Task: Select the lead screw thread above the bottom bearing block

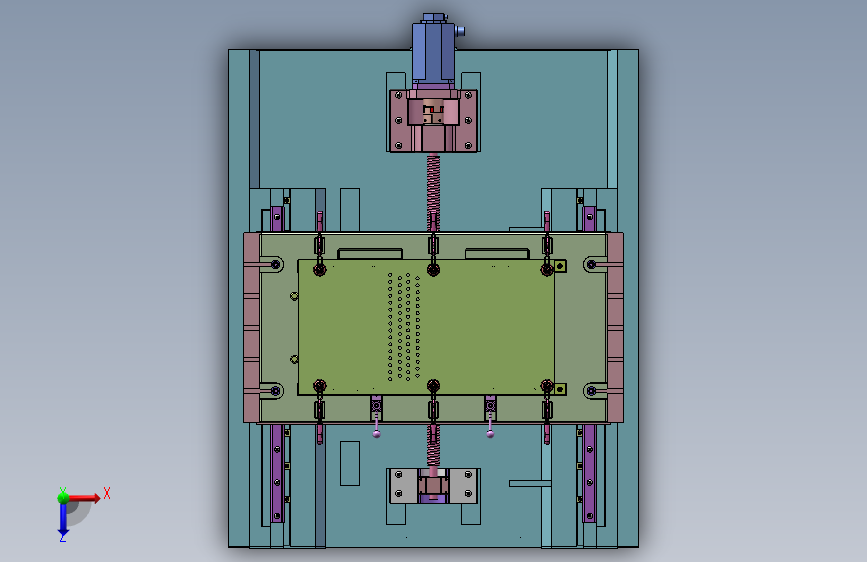Action: [434, 446]
